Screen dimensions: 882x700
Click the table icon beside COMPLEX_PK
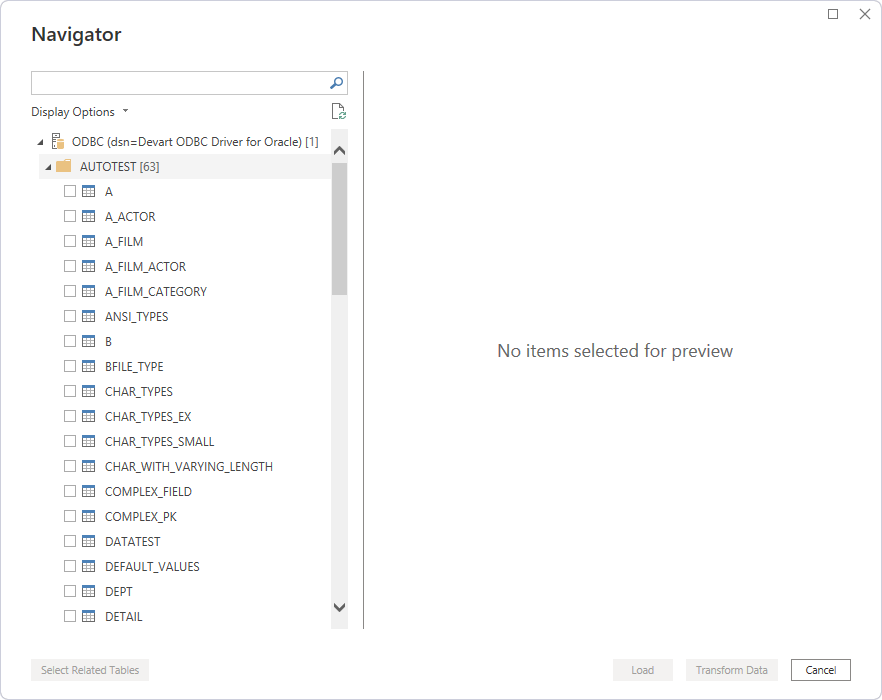click(x=88, y=517)
